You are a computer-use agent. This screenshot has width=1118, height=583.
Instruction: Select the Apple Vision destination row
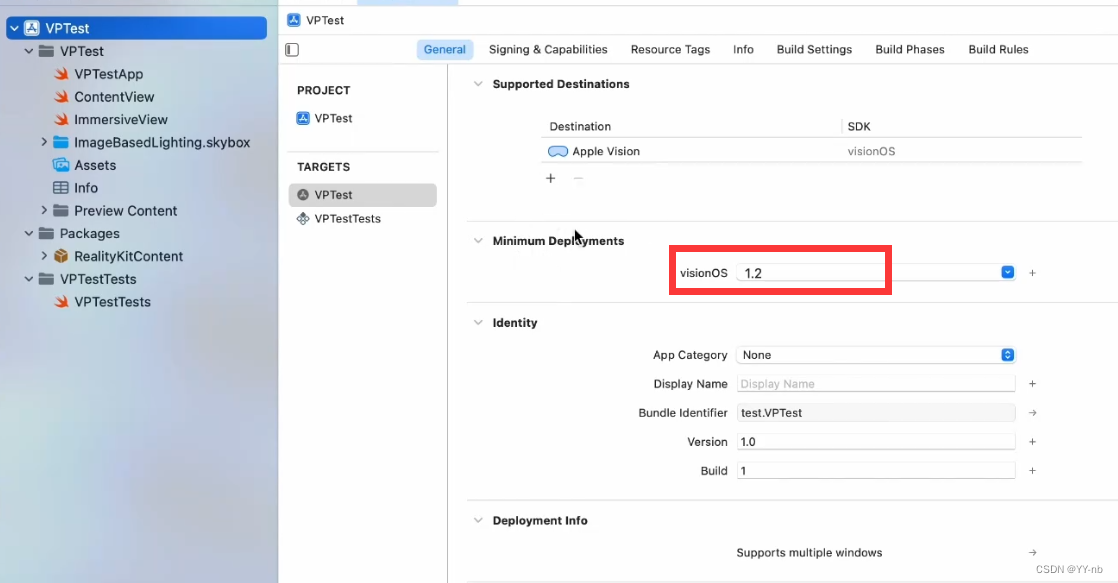tap(606, 151)
